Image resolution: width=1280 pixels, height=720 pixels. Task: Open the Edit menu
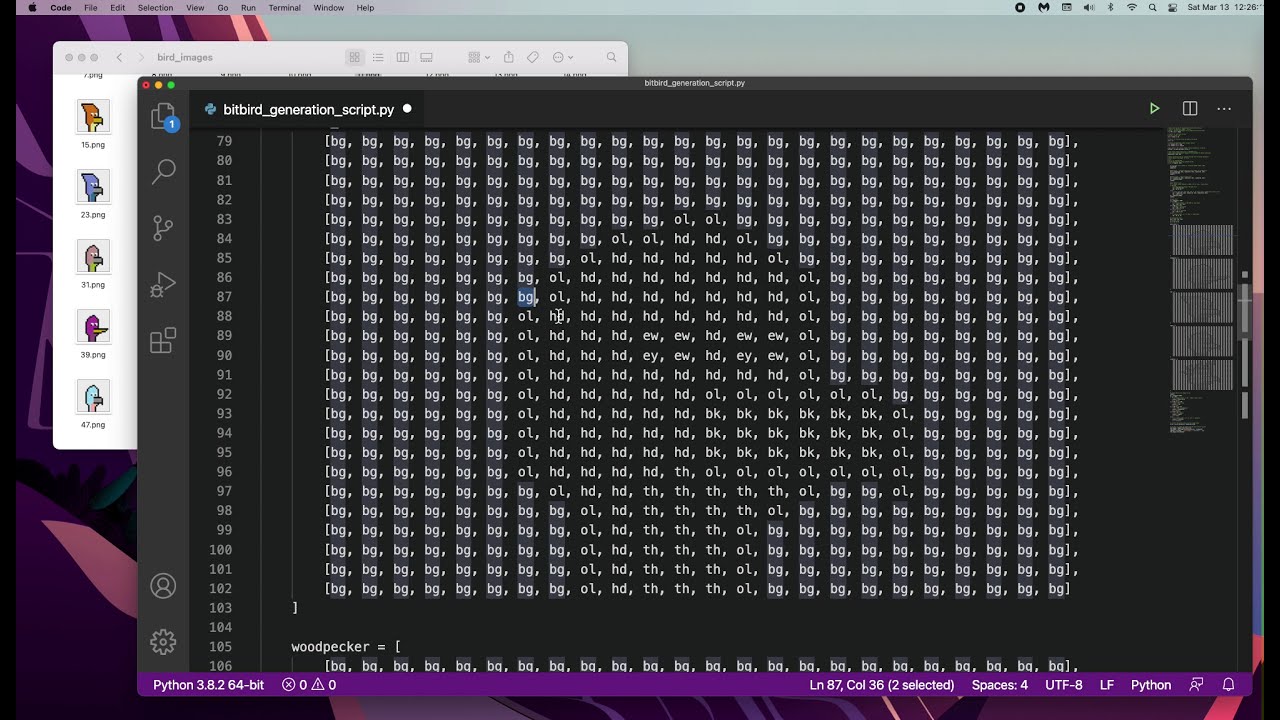(x=118, y=7)
